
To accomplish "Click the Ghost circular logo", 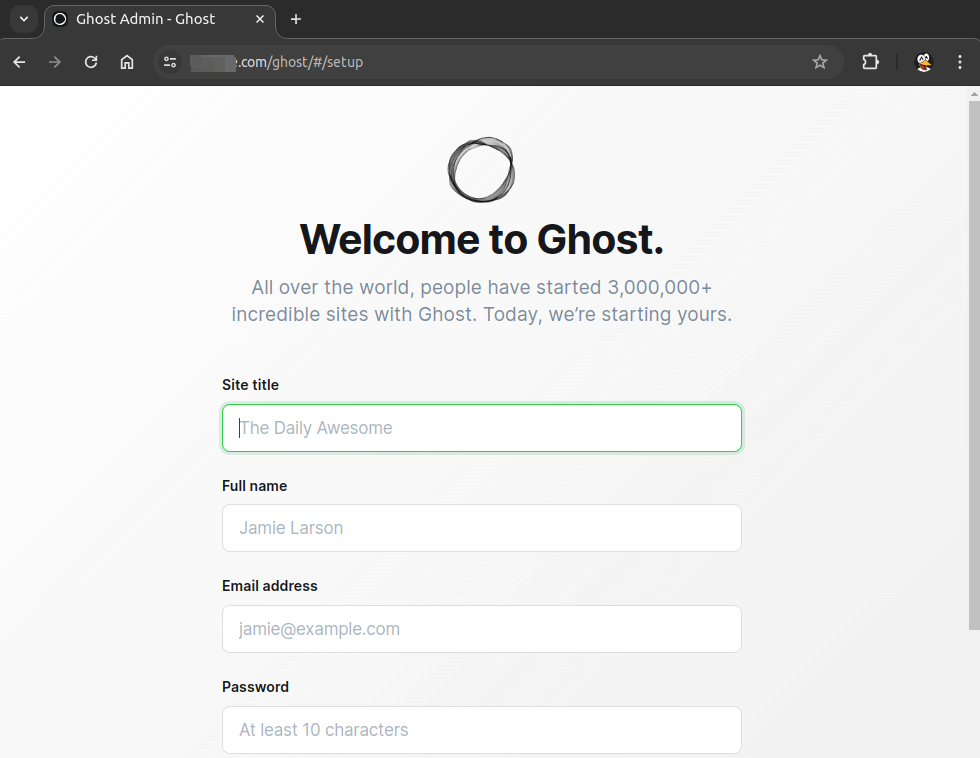I will click(x=481, y=169).
